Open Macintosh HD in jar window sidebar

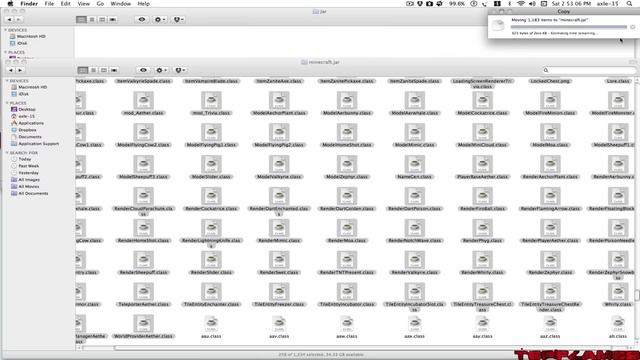(x=27, y=36)
